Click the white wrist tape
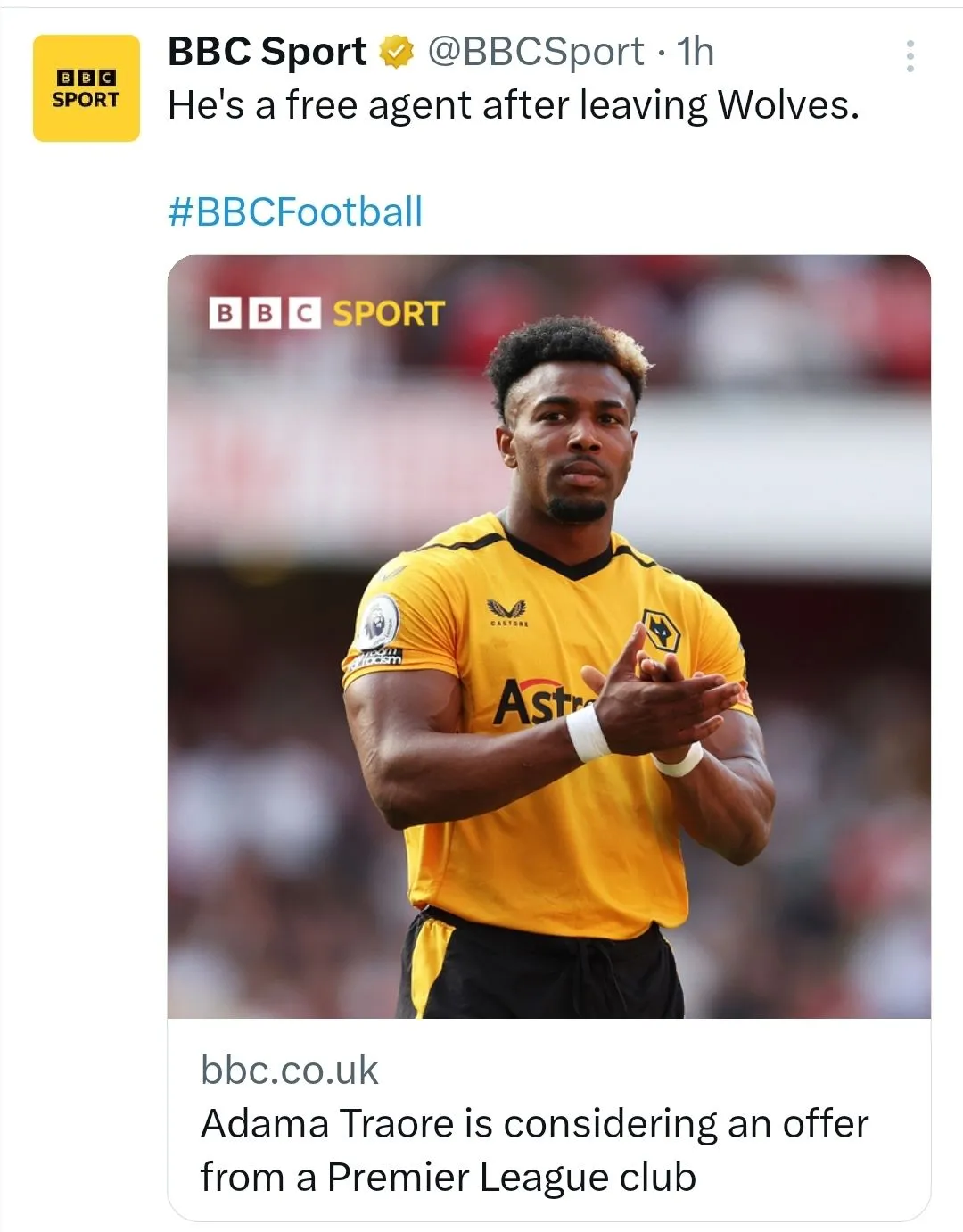963x1232 pixels. click(x=588, y=732)
